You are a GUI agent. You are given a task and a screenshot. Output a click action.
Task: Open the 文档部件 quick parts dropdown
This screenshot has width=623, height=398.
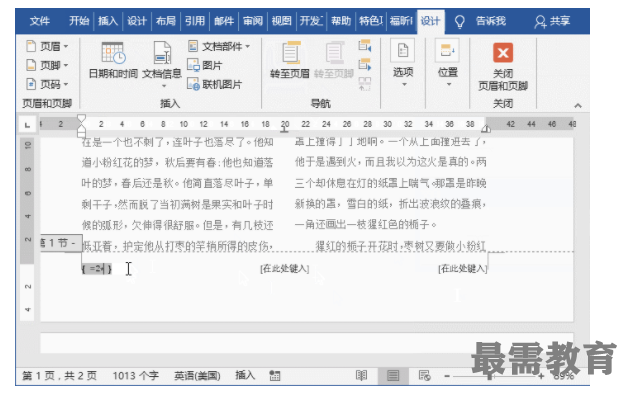coord(219,46)
